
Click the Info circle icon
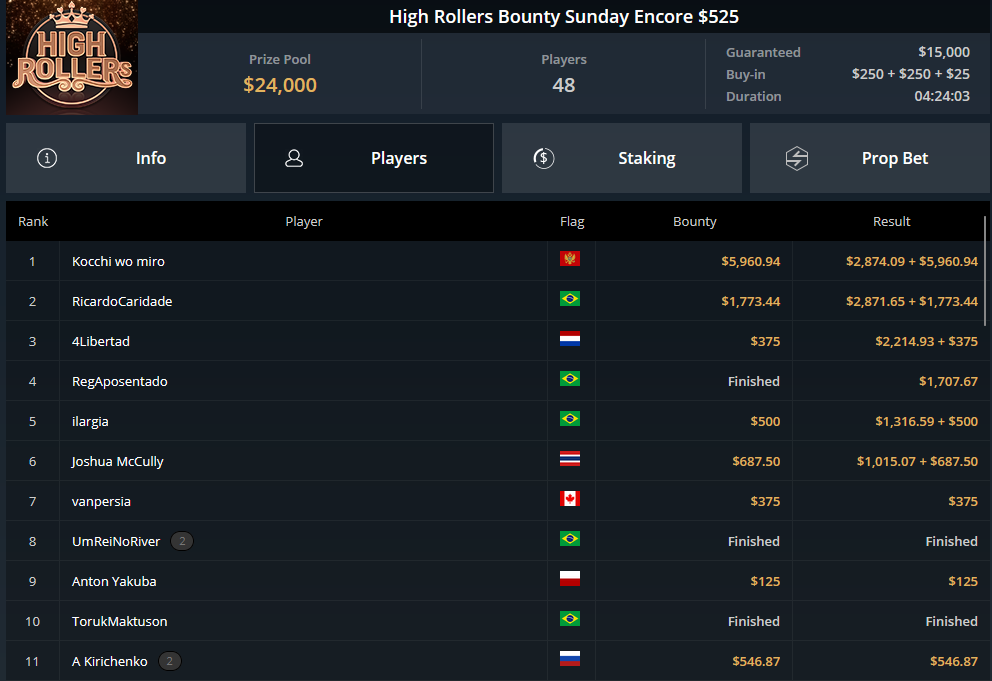(47, 158)
